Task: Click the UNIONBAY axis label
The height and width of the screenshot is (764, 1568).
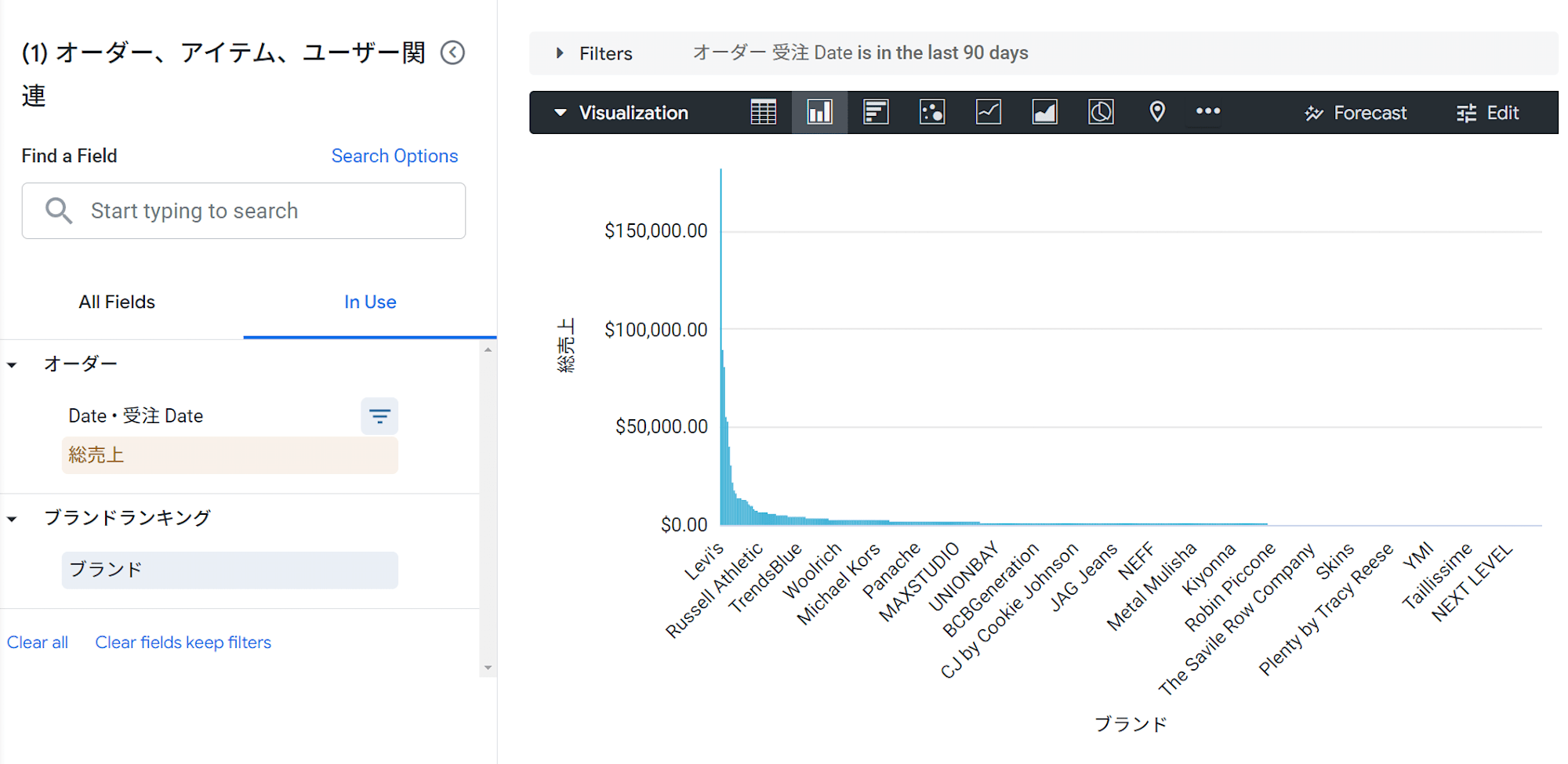Action: (963, 577)
